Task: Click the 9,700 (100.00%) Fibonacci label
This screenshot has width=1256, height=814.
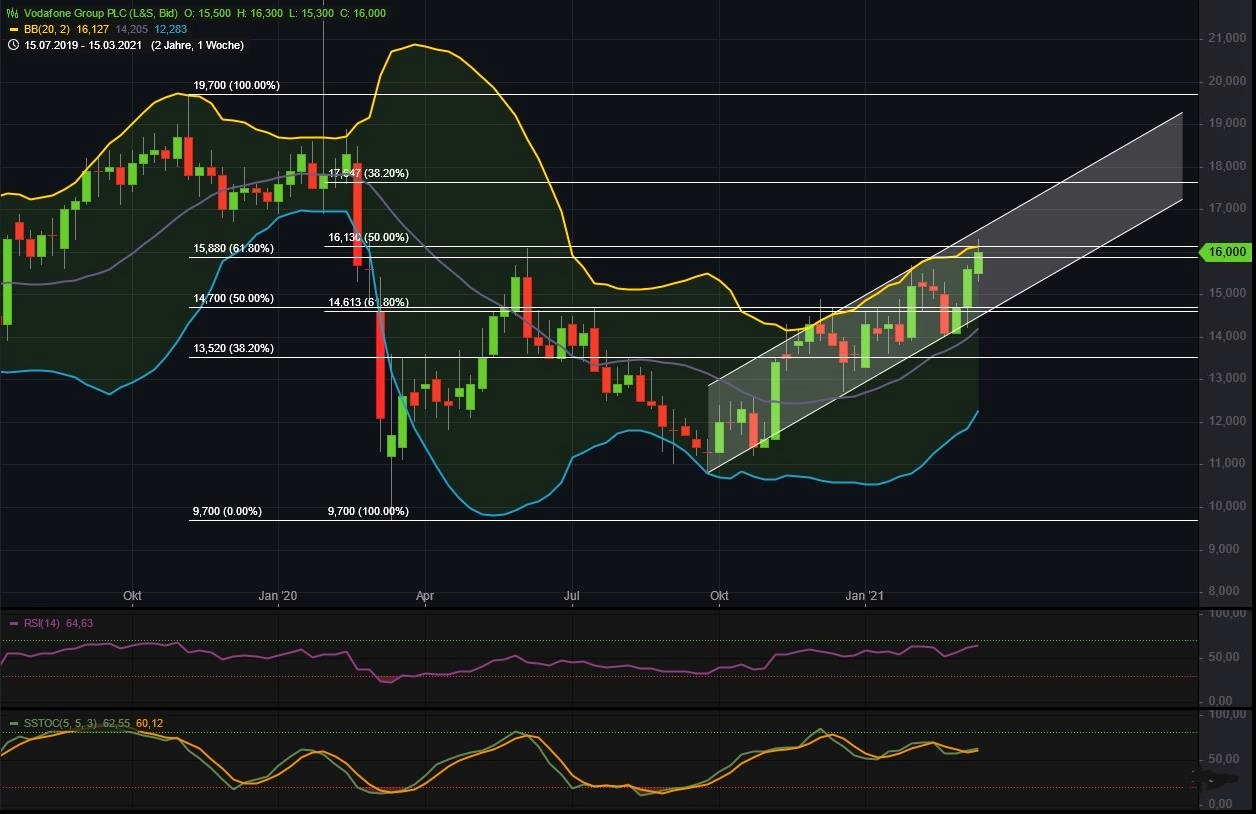Action: point(368,511)
